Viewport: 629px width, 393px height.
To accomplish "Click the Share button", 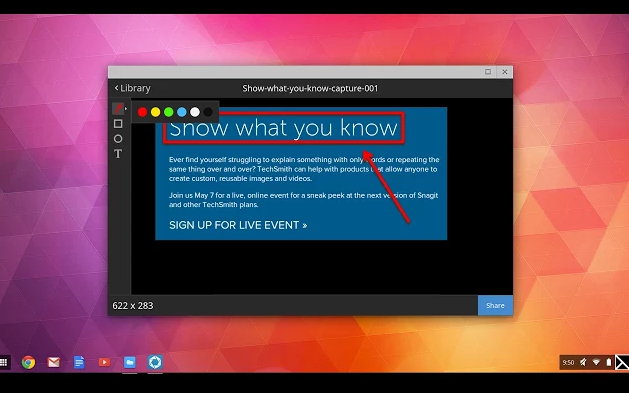I will click(x=495, y=306).
